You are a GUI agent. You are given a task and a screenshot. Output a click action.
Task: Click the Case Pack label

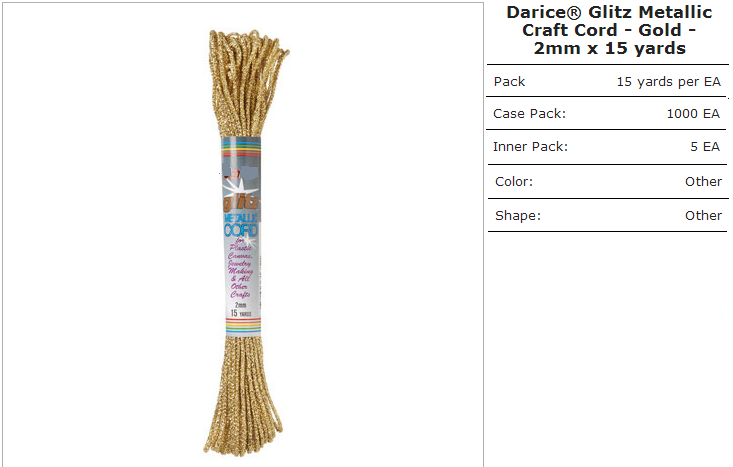click(x=529, y=114)
